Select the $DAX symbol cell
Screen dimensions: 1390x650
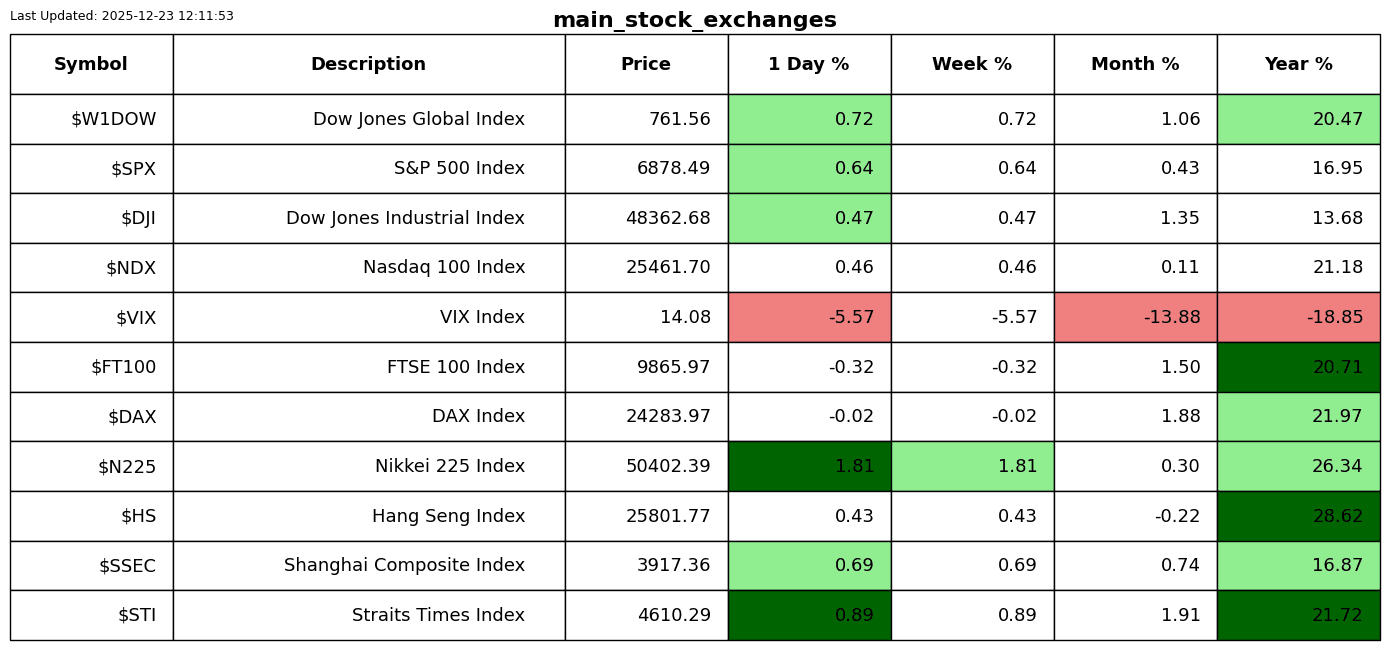coord(132,417)
